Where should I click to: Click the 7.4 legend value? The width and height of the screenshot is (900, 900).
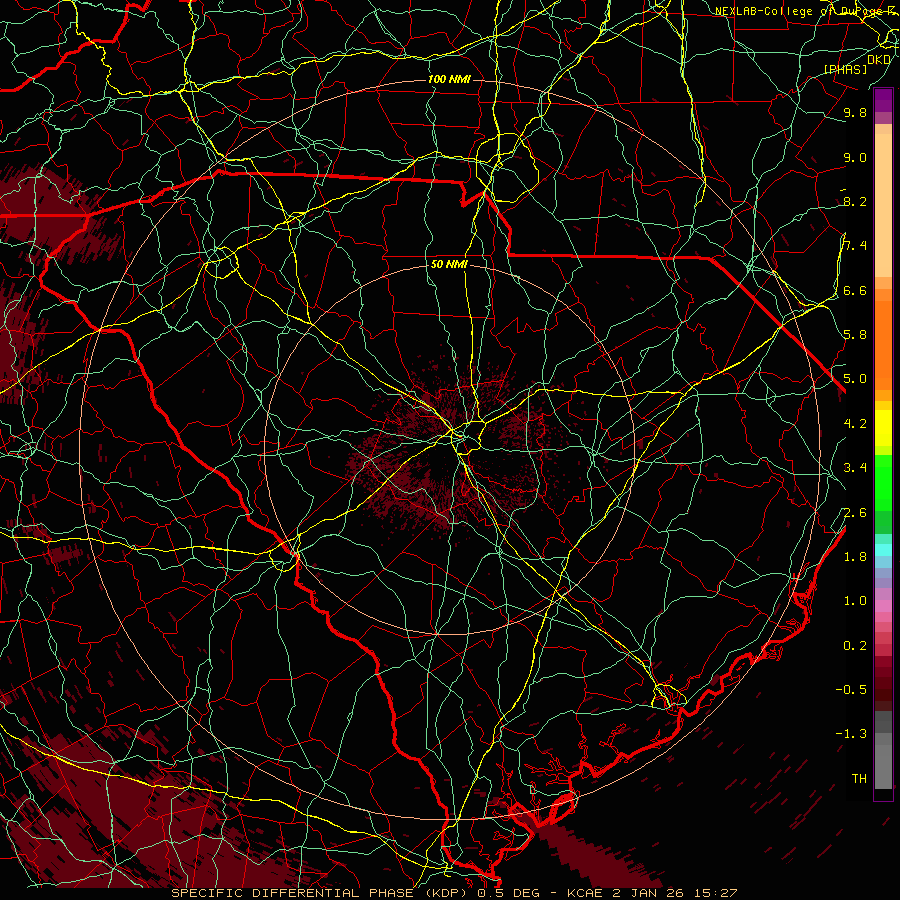tap(855, 246)
